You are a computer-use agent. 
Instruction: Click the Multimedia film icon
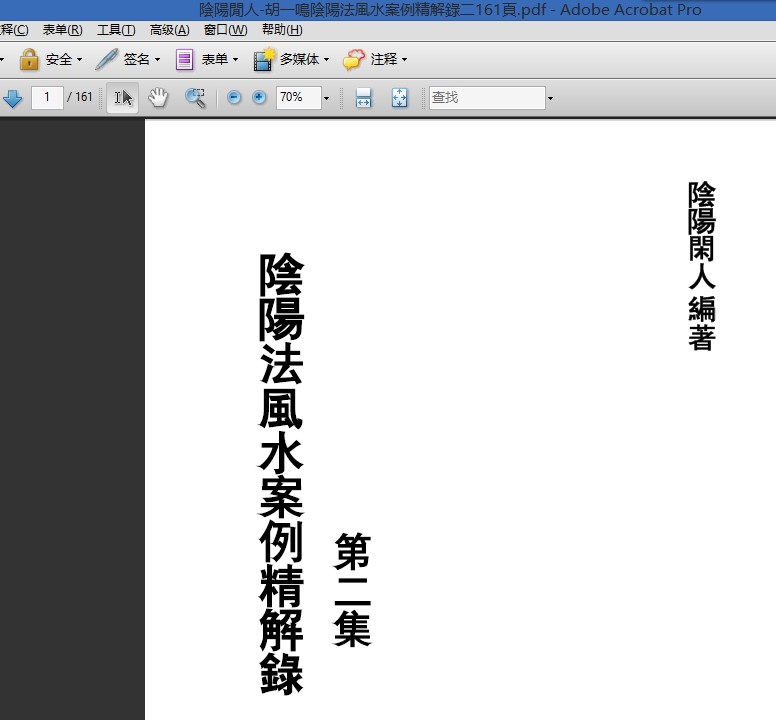click(263, 59)
